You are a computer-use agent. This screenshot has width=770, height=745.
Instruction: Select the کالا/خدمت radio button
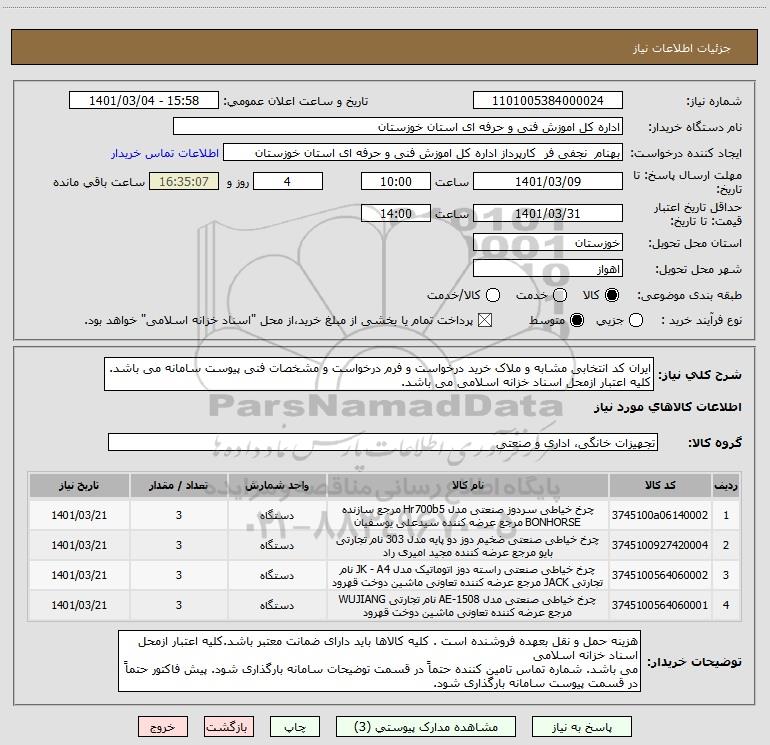(493, 295)
